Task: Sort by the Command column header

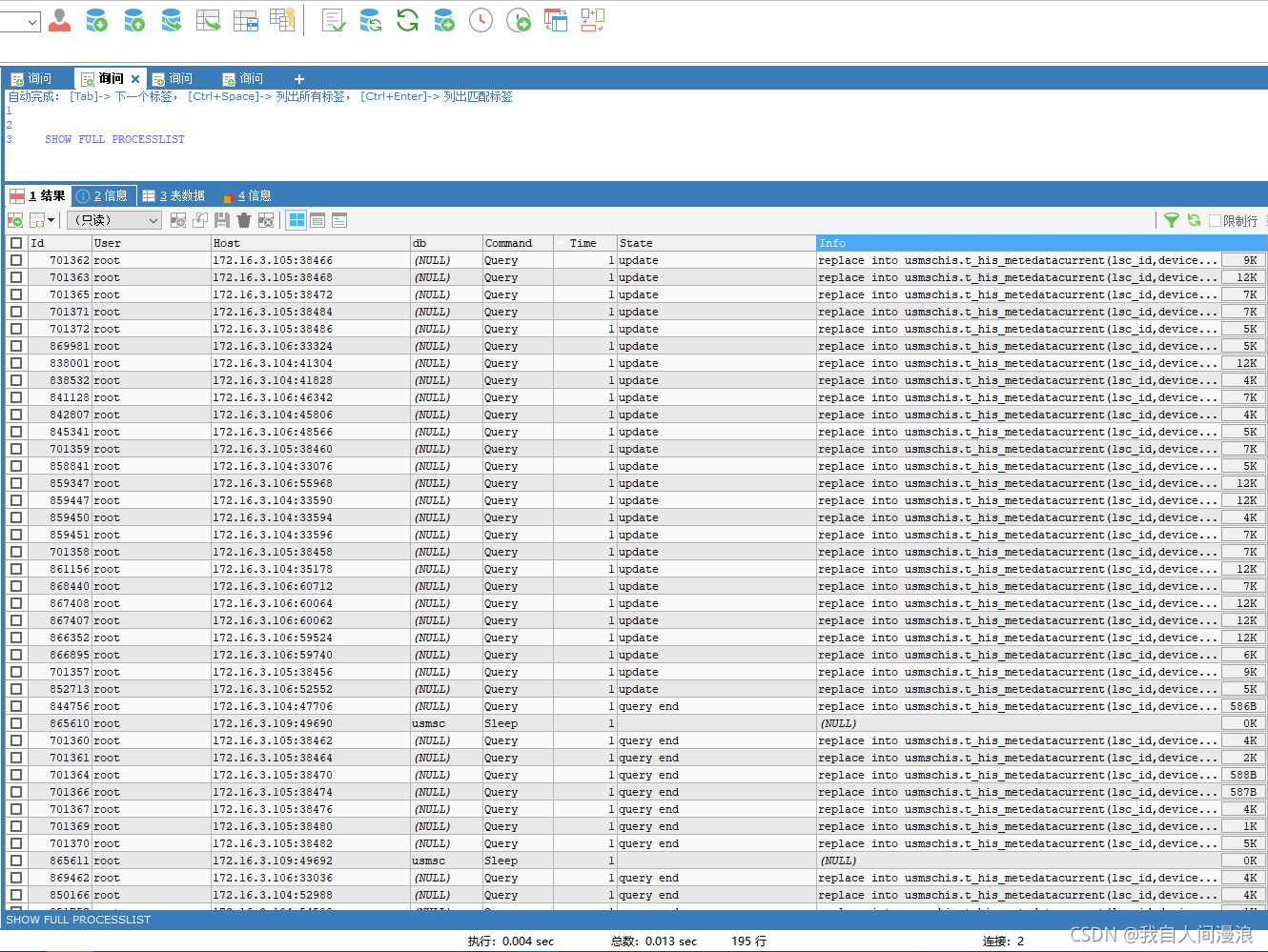Action: 518,243
